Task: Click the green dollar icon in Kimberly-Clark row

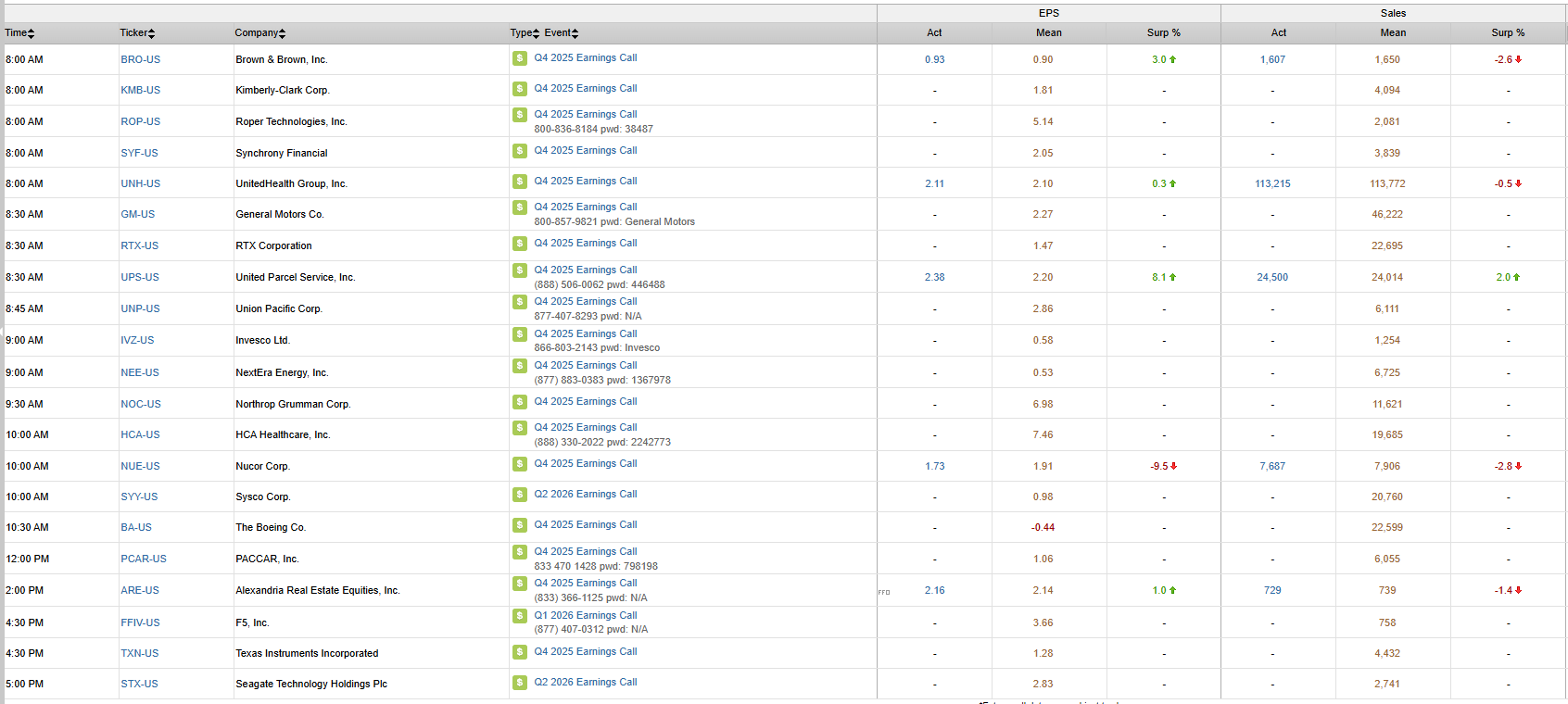Action: click(520, 89)
